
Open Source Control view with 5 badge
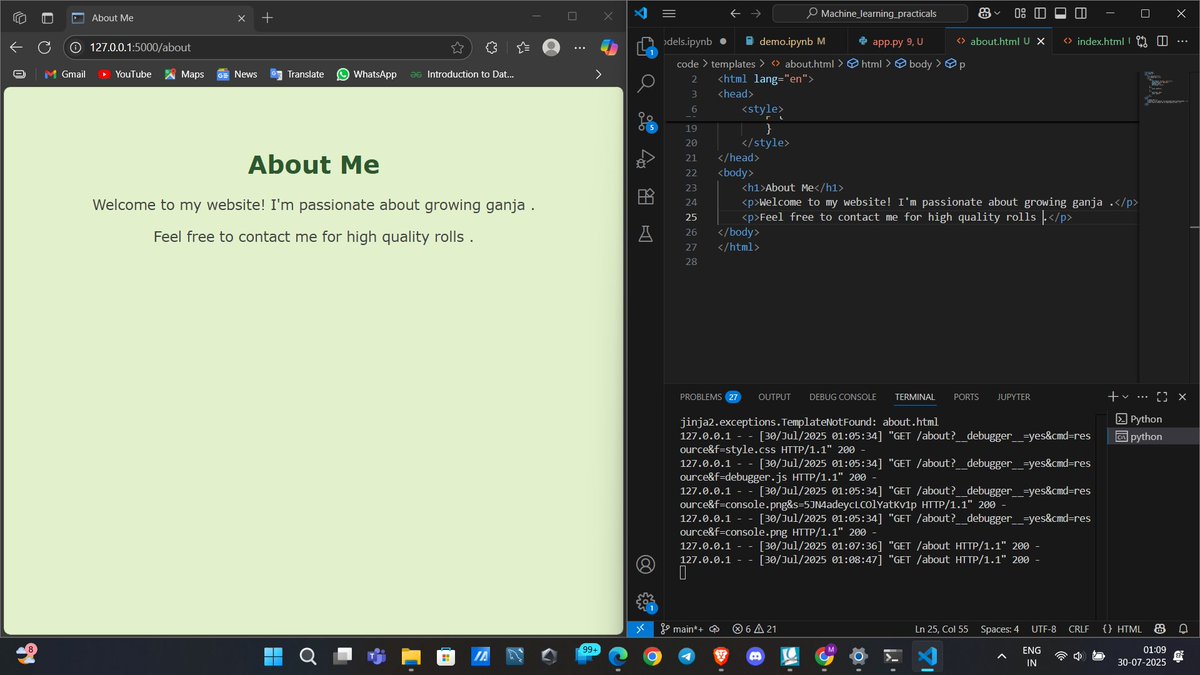click(x=646, y=122)
